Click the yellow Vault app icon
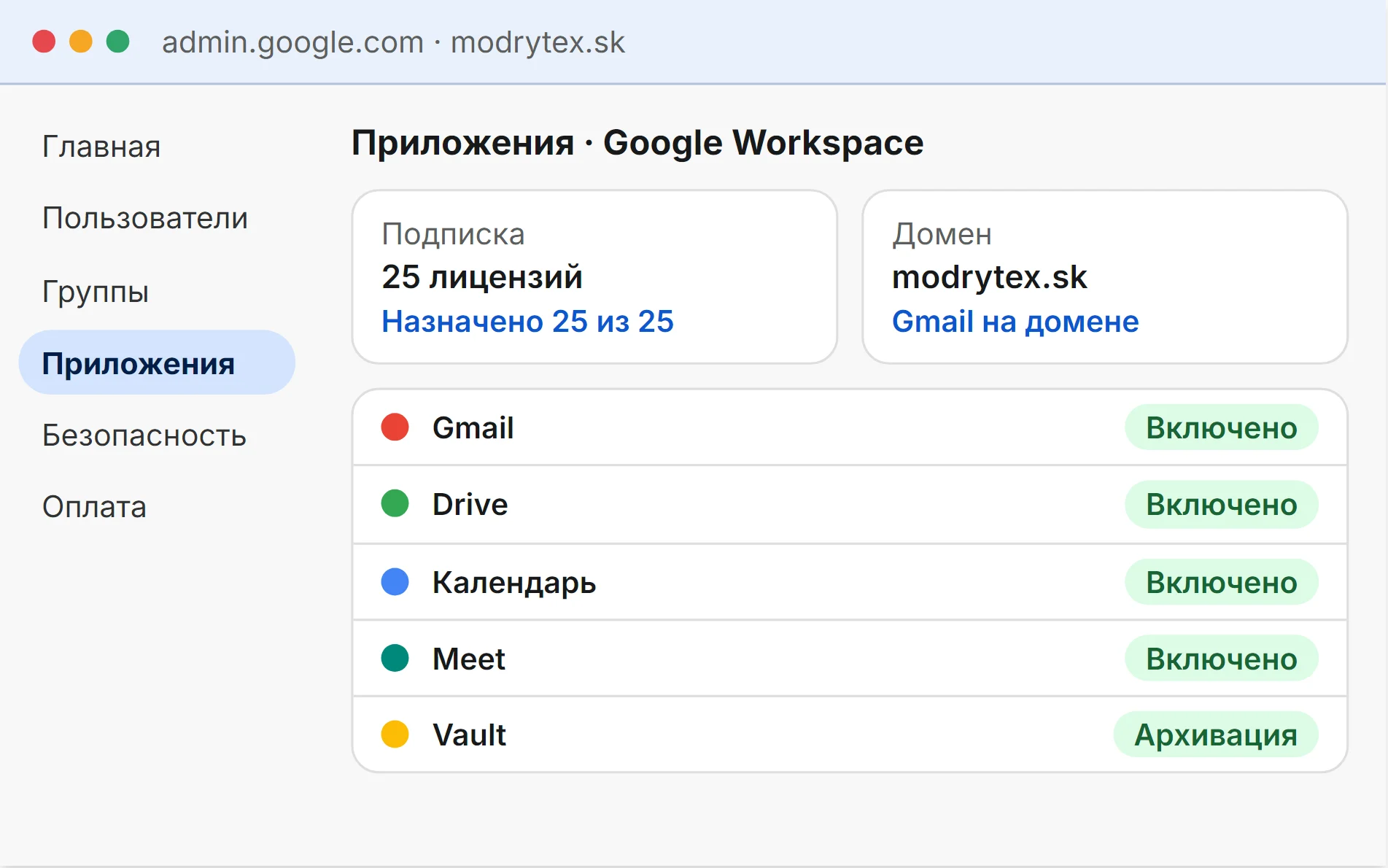 395,734
